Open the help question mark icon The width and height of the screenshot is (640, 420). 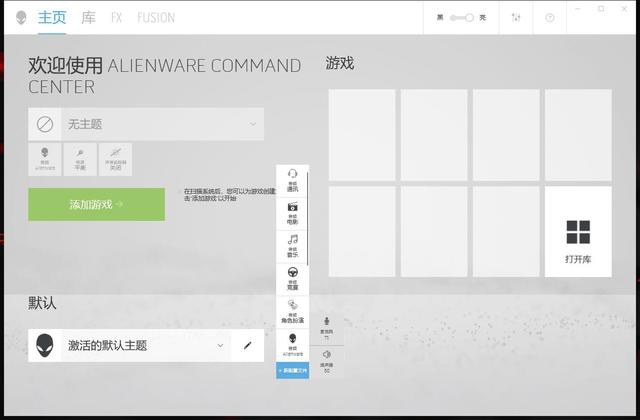tap(550, 18)
